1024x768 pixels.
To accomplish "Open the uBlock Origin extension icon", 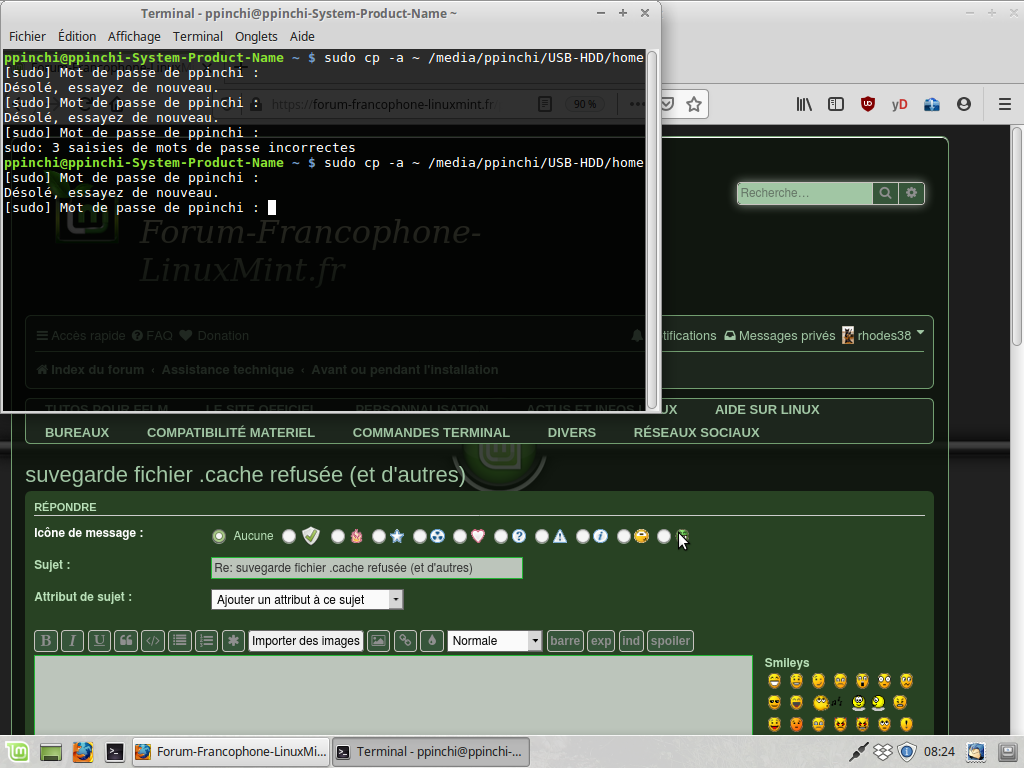I will coord(868,104).
